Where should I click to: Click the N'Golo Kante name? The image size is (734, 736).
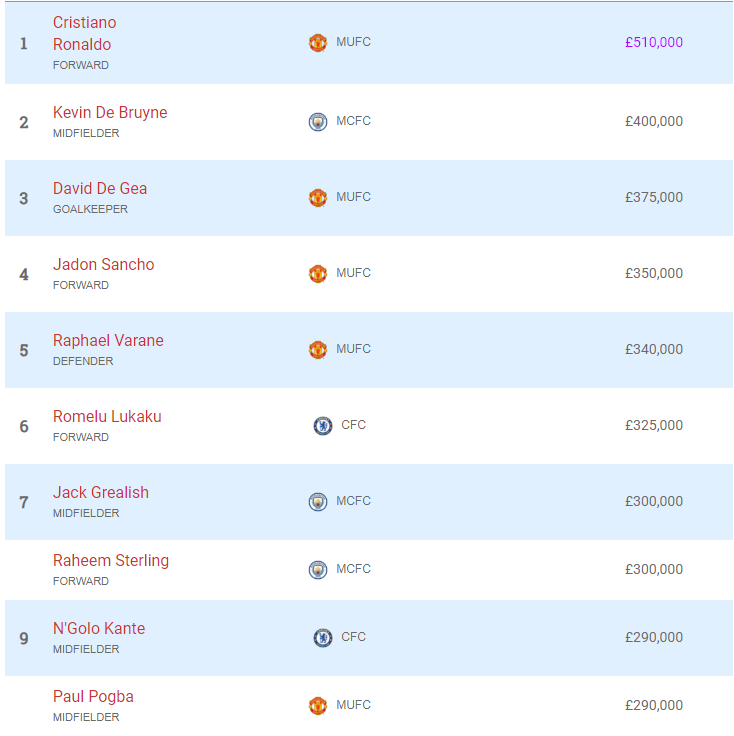click(99, 629)
